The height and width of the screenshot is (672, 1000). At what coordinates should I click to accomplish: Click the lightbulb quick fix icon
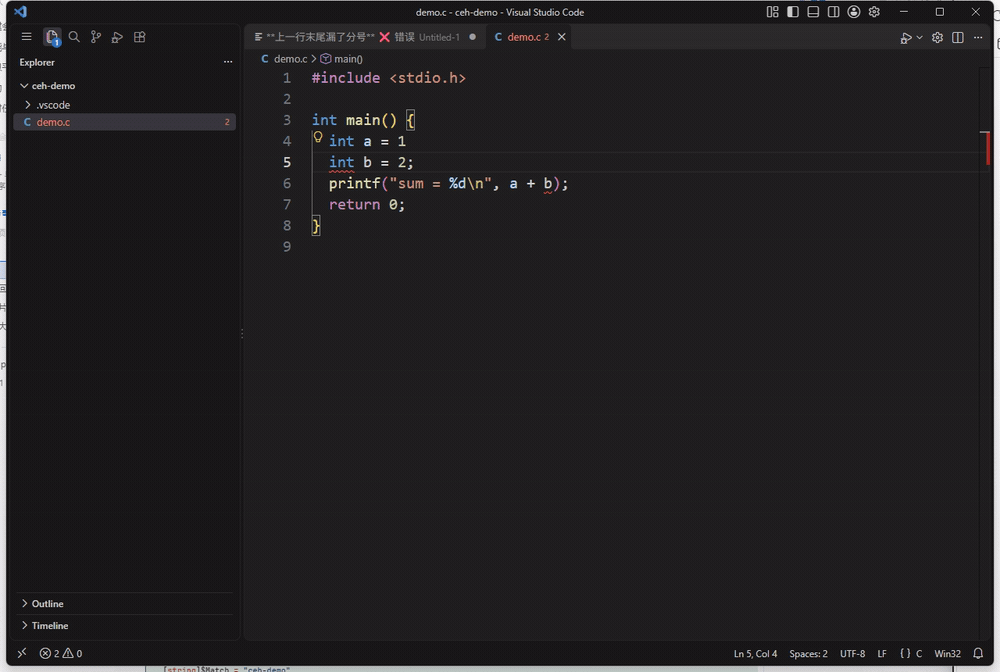318,137
